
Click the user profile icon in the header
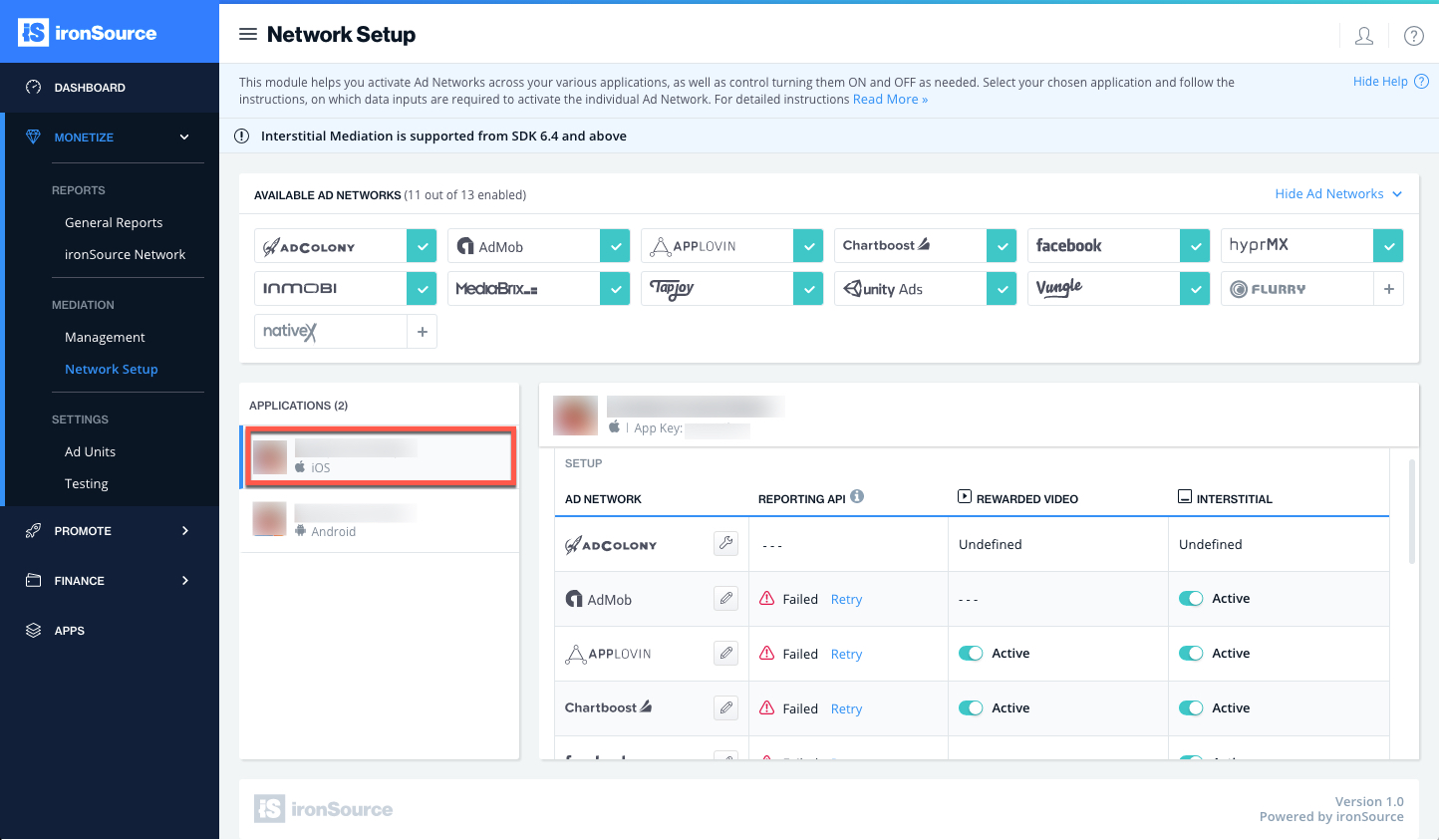(x=1364, y=36)
